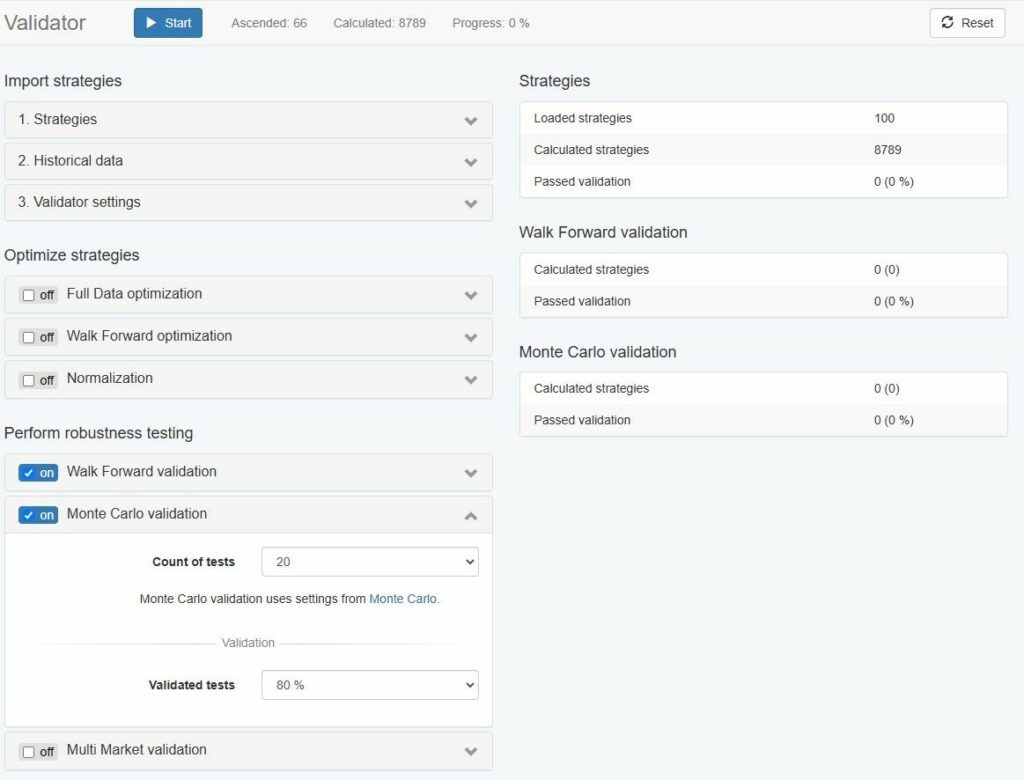The image size is (1024, 780).
Task: Expand Multi Market validation chevron
Action: coord(471,751)
